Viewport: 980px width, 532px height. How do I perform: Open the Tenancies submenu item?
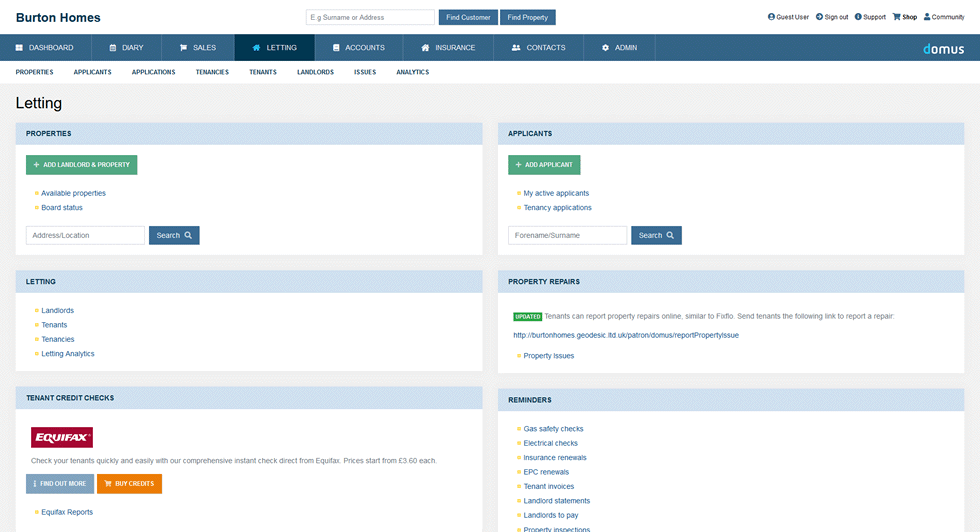pos(212,72)
